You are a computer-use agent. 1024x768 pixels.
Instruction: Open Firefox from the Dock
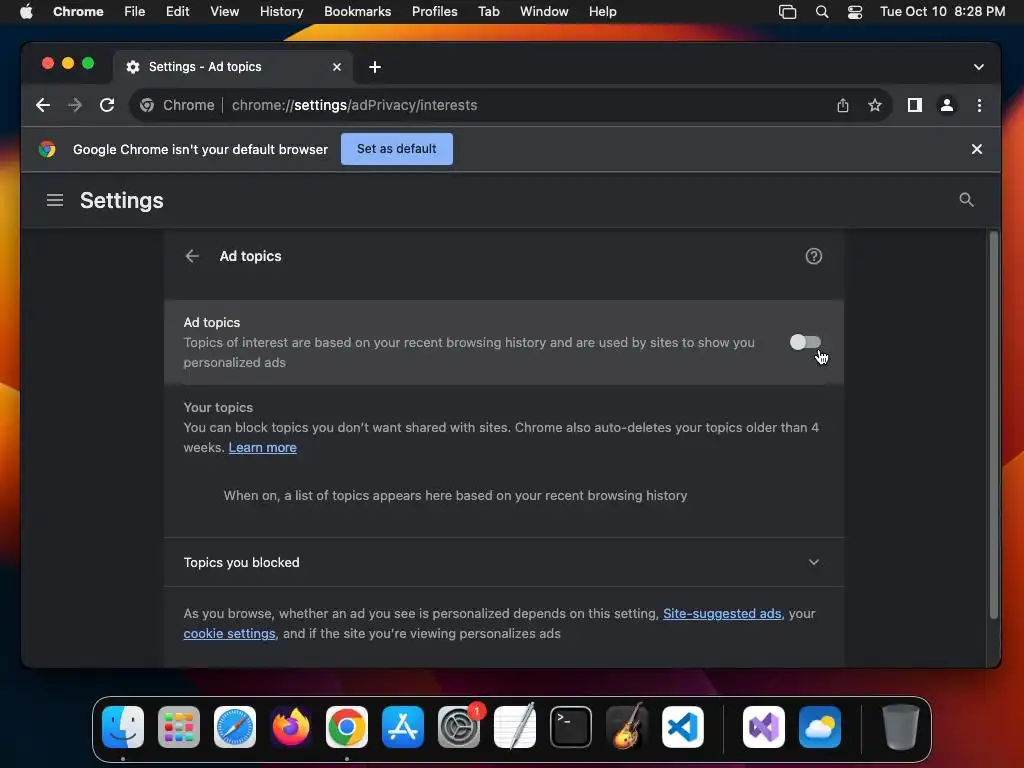[291, 727]
